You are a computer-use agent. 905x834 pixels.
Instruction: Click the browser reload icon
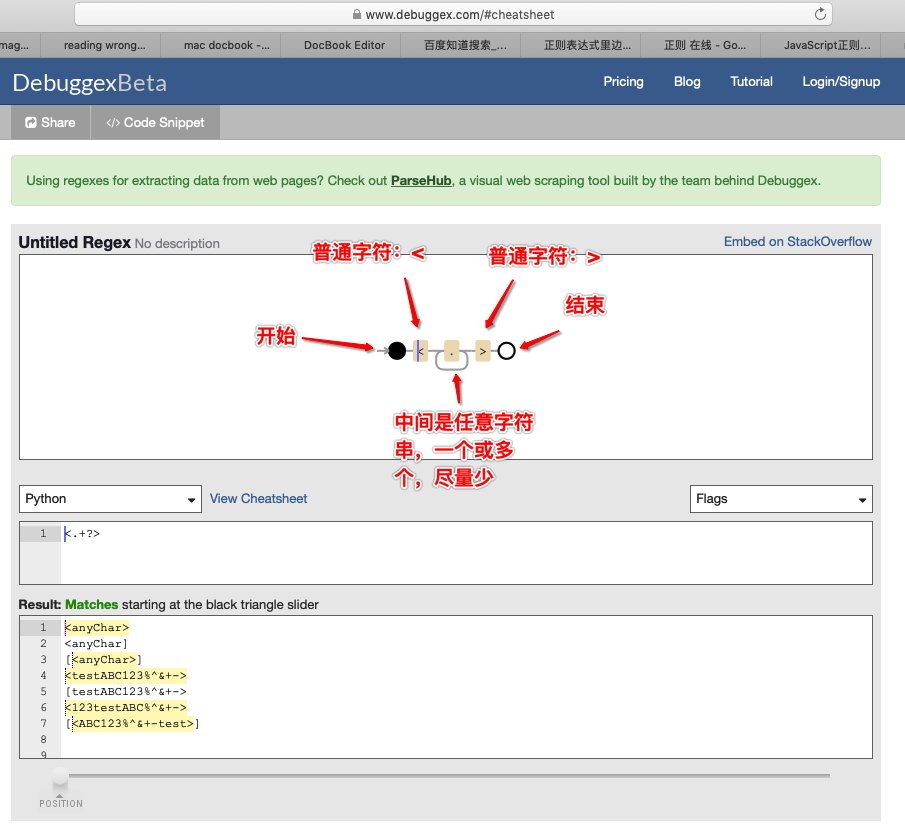[x=820, y=14]
